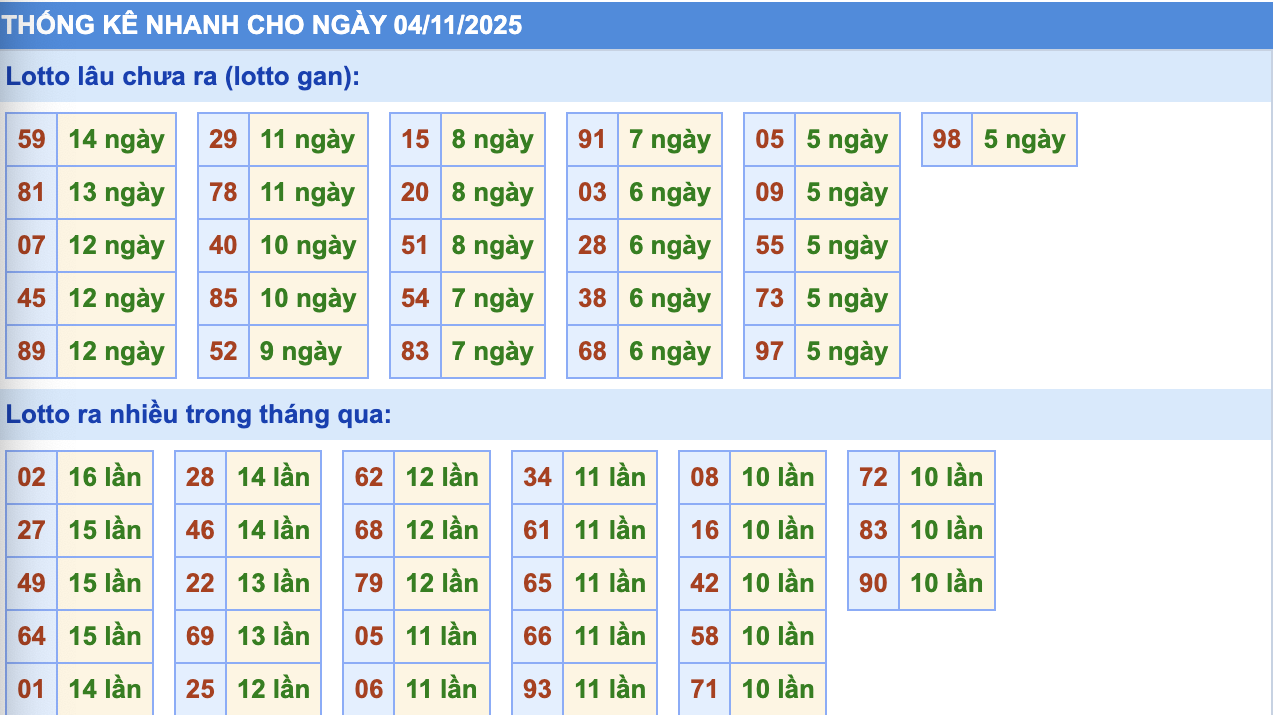The width and height of the screenshot is (1273, 715).
Task: Choose lotto number 64
Action: click(x=32, y=636)
